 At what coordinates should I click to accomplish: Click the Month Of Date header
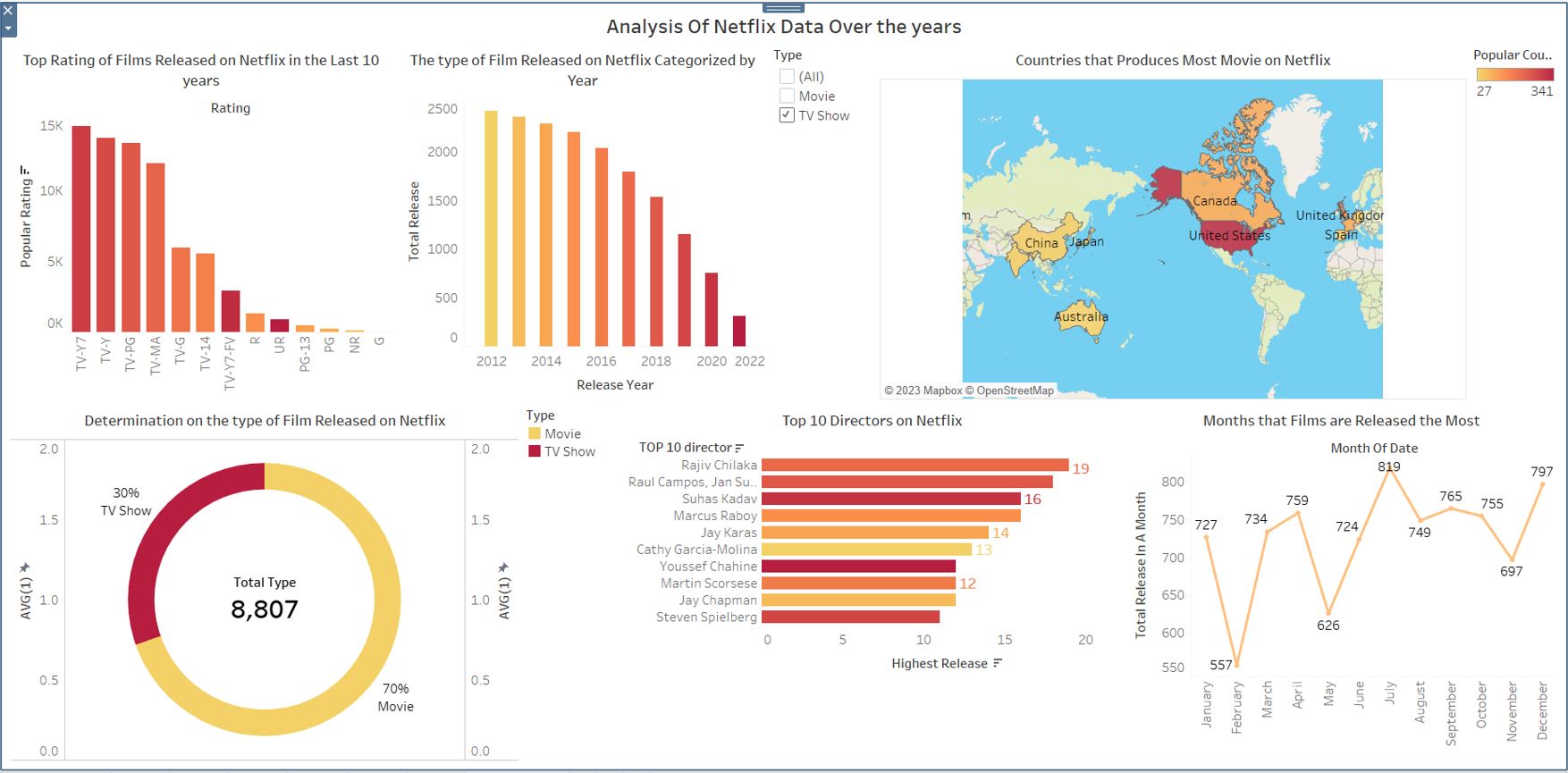pyautogui.click(x=1374, y=448)
